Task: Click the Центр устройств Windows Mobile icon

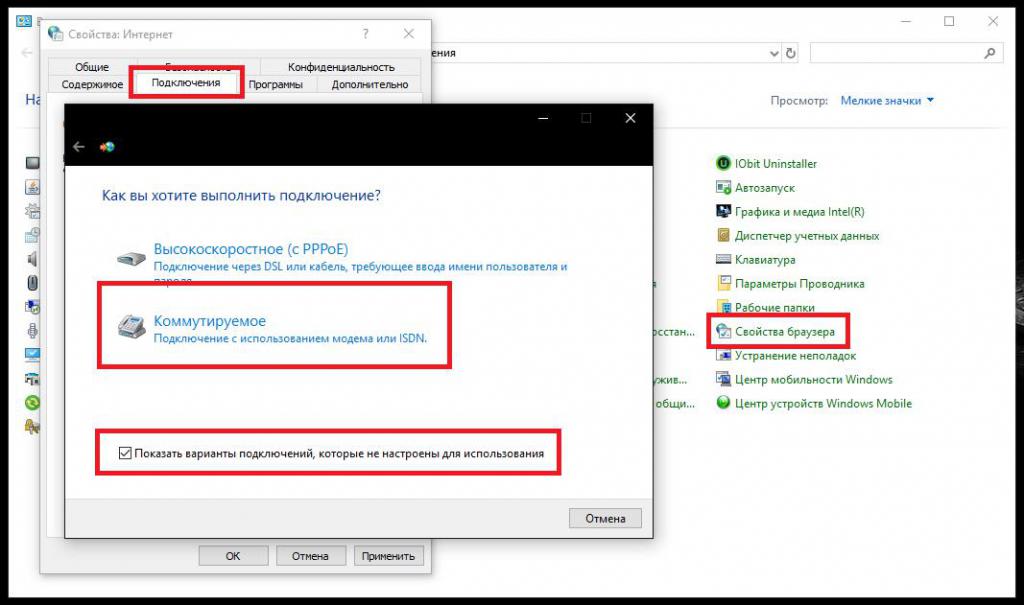Action: [x=723, y=403]
